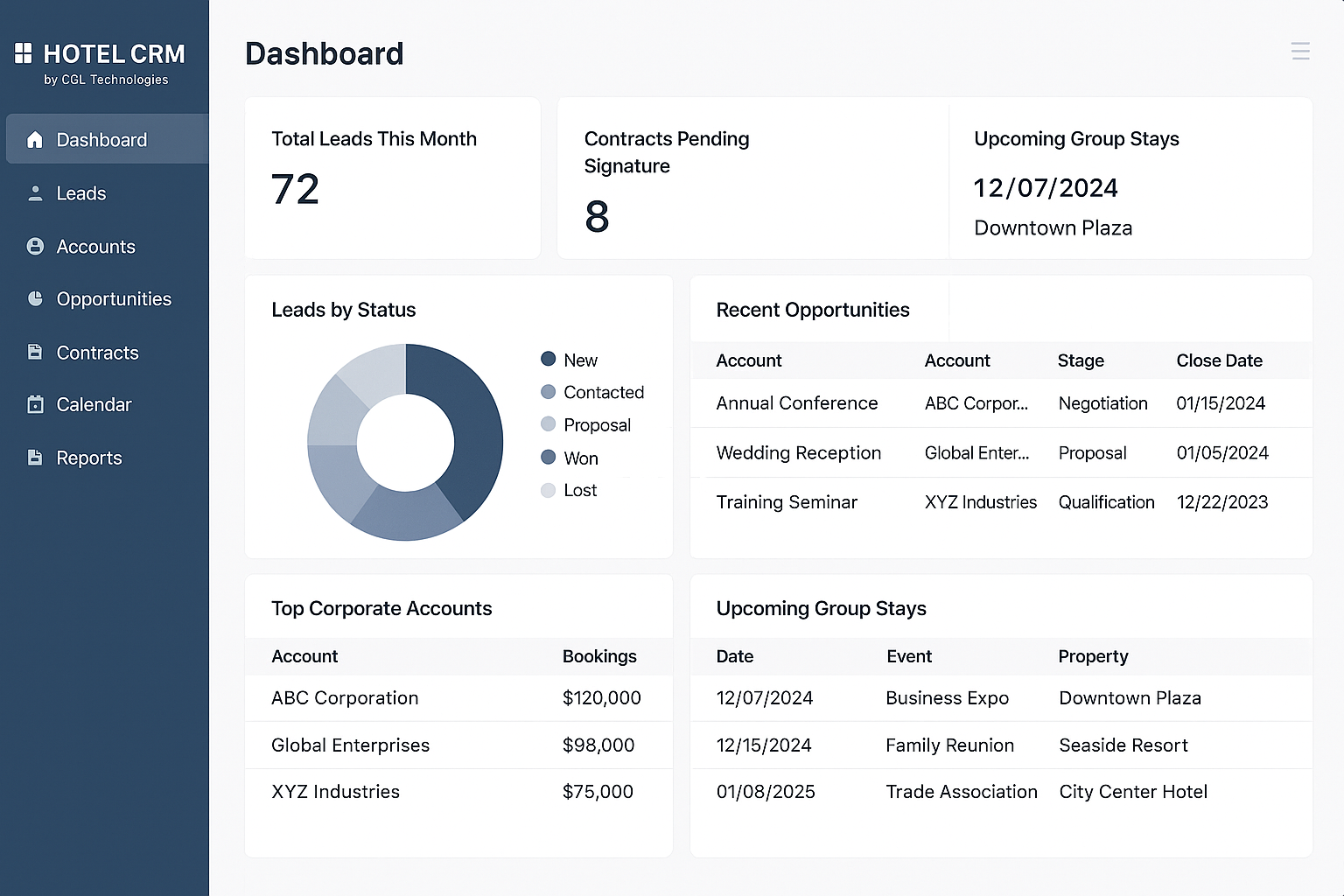Click the Leads person icon
1344x896 pixels.
[x=35, y=193]
